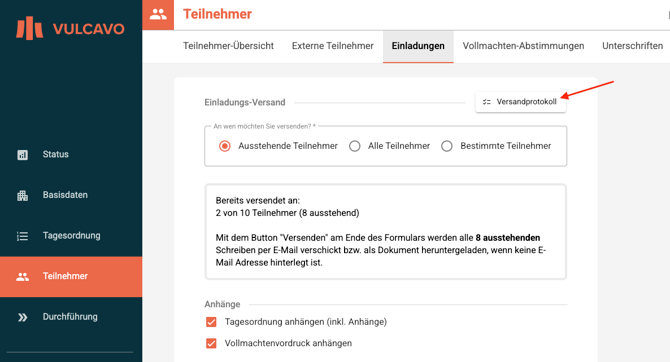Viewport: 670px width, 362px height.
Task: Uncheck Vollmachtenvordruck anhängen checkbox
Action: [211, 343]
